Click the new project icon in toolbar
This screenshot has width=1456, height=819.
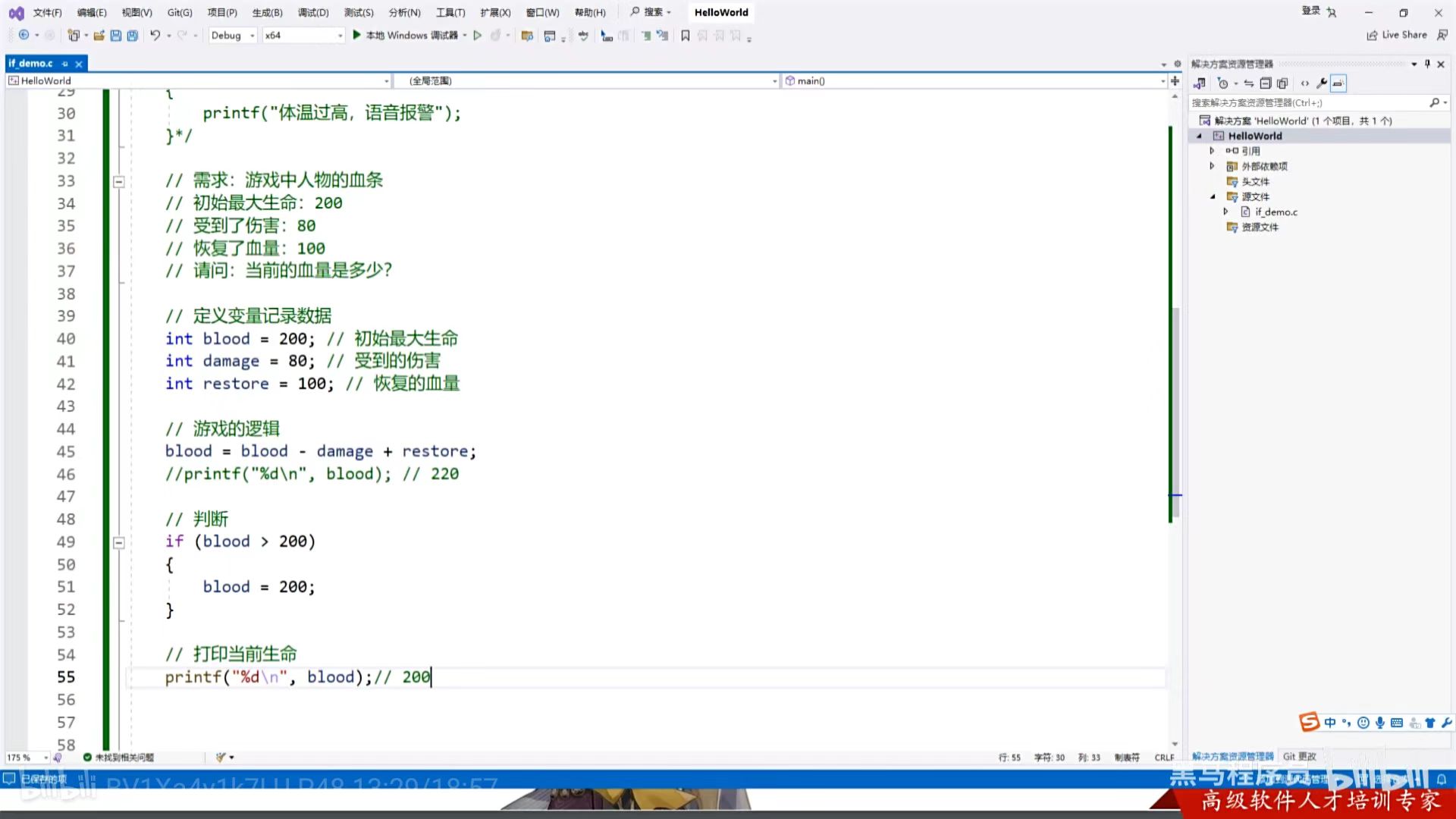click(74, 35)
